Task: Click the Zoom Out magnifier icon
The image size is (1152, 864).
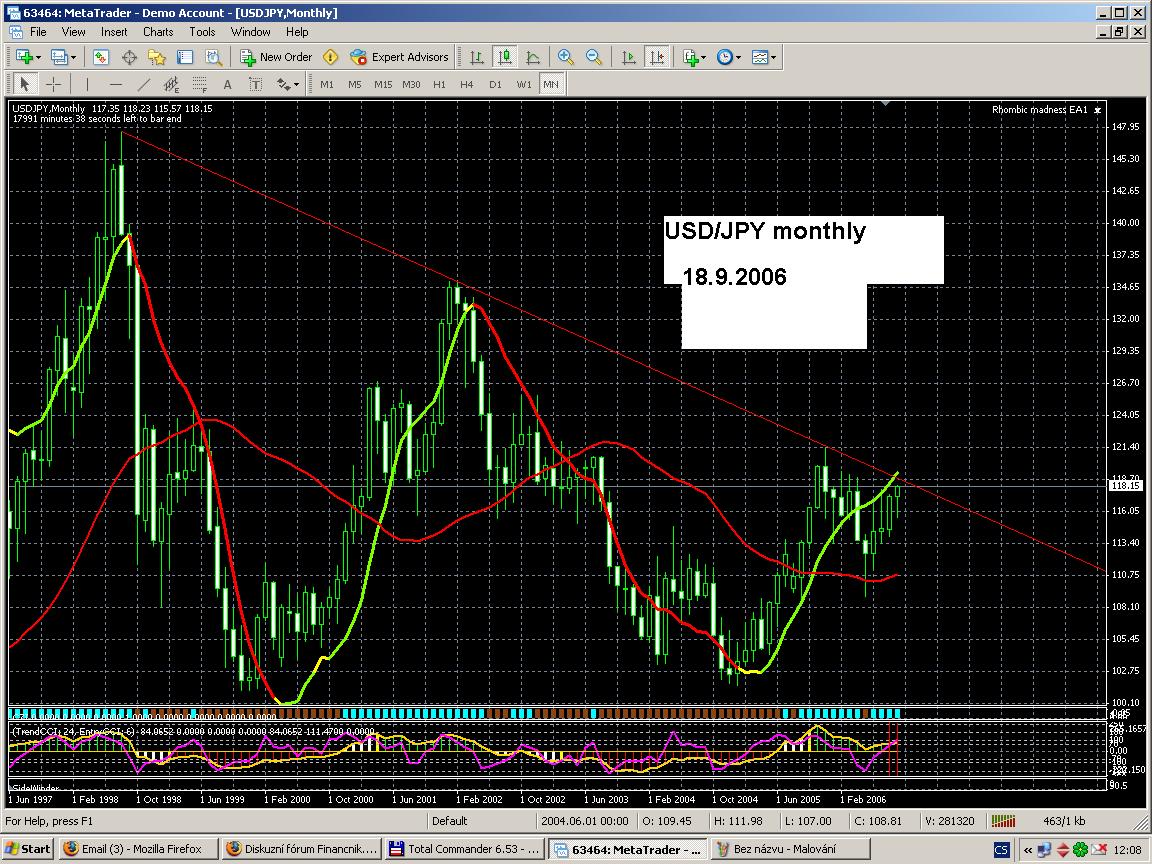Action: pos(594,57)
